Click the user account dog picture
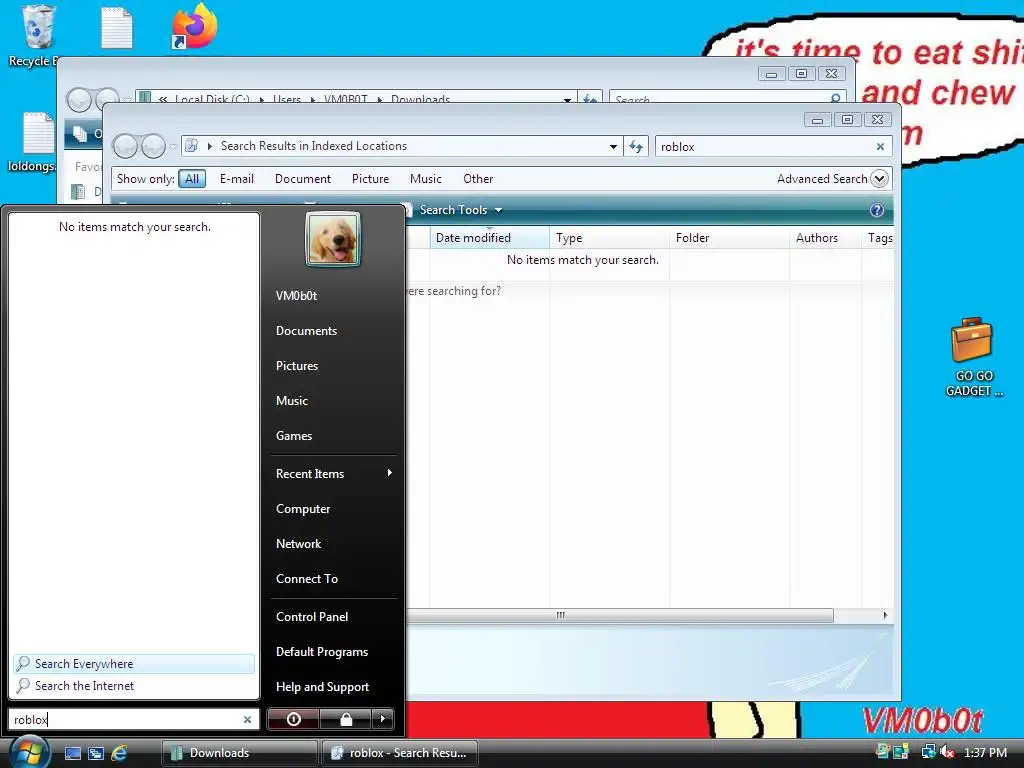1024x768 pixels. tap(333, 239)
